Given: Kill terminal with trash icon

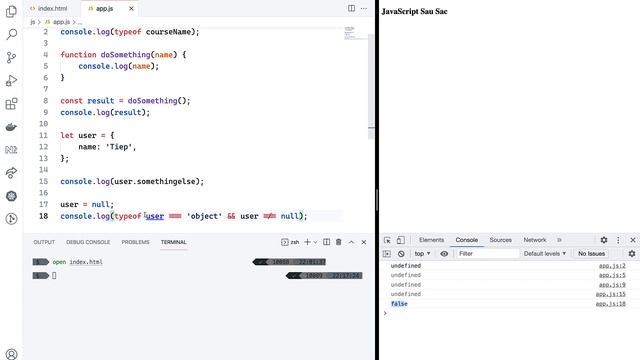Looking at the screenshot, I should click(x=339, y=242).
